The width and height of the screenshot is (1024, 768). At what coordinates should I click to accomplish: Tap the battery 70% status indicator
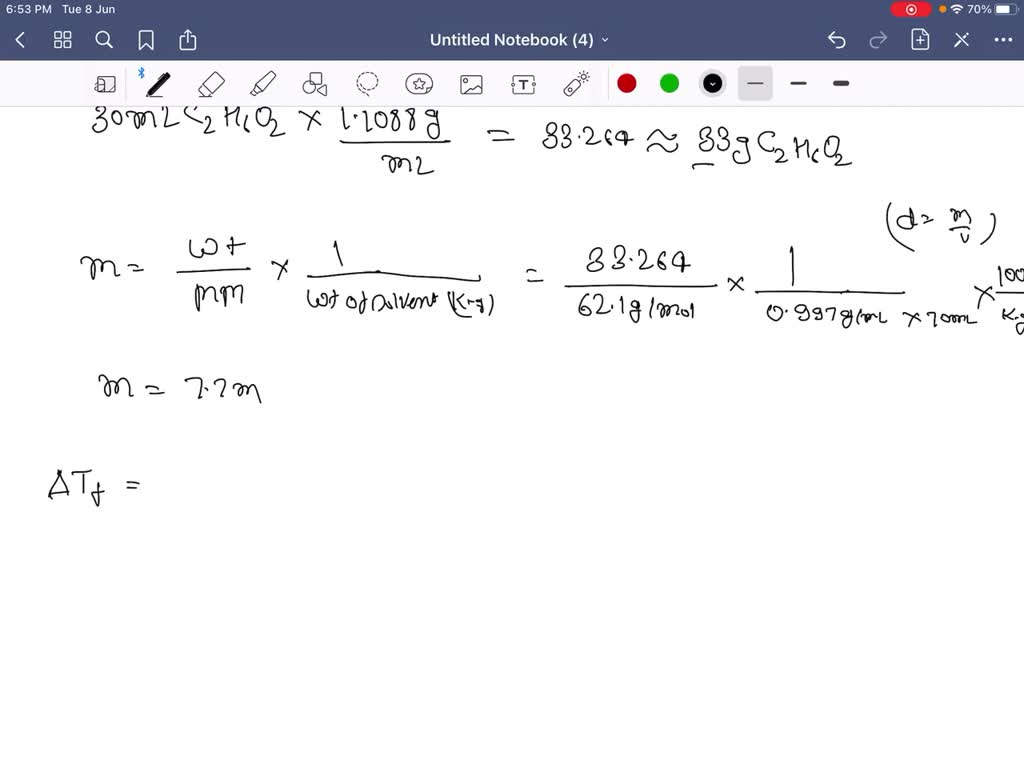coord(993,9)
